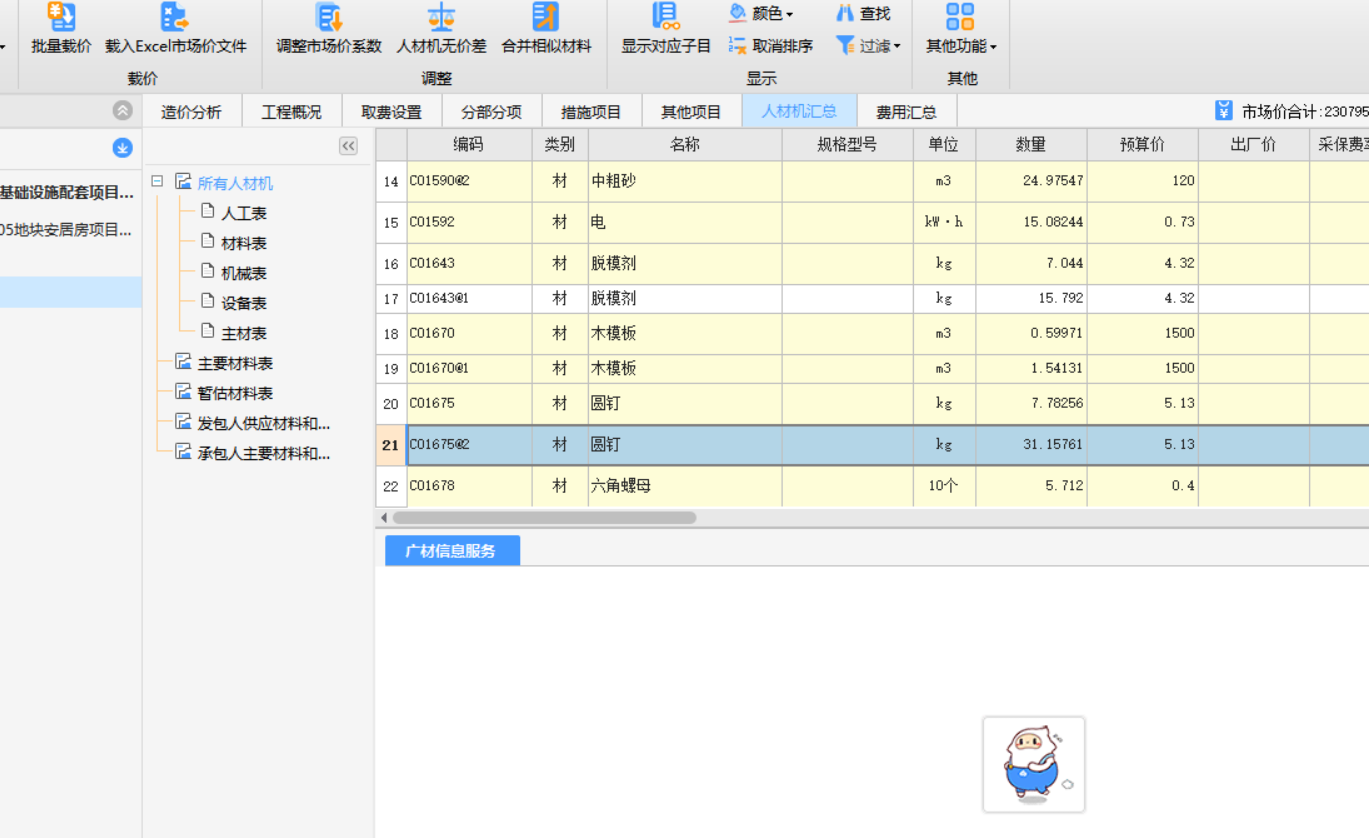The height and width of the screenshot is (838, 1369).
Task: Collapse the ribbon with up chevron icon
Action: tap(122, 111)
